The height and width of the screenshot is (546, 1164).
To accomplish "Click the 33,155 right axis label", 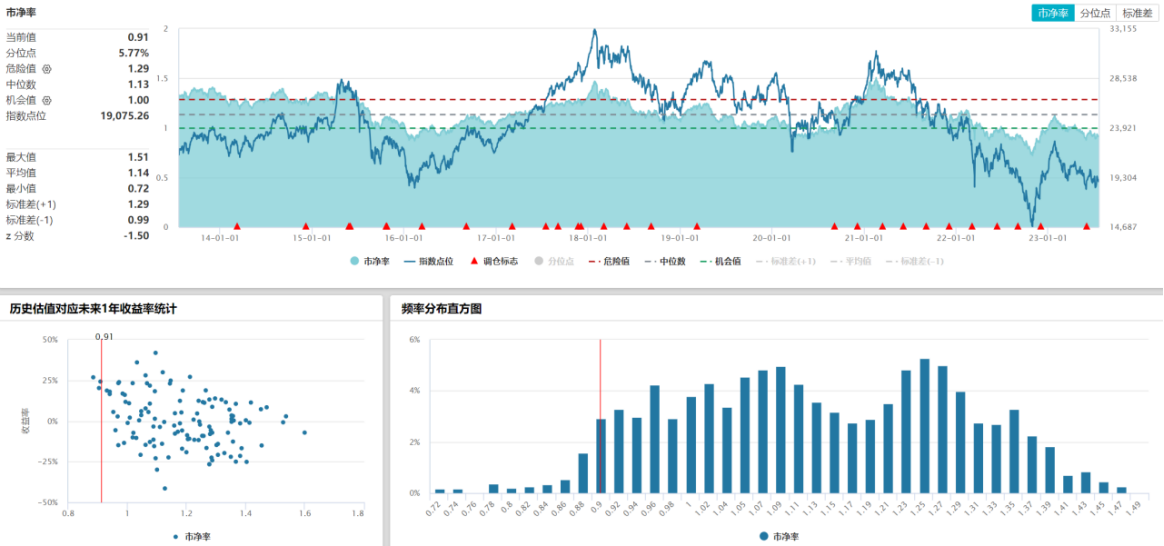I will pos(1122,29).
